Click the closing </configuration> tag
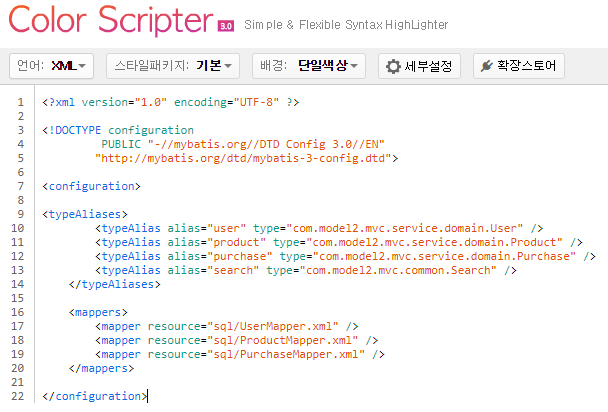 95,396
